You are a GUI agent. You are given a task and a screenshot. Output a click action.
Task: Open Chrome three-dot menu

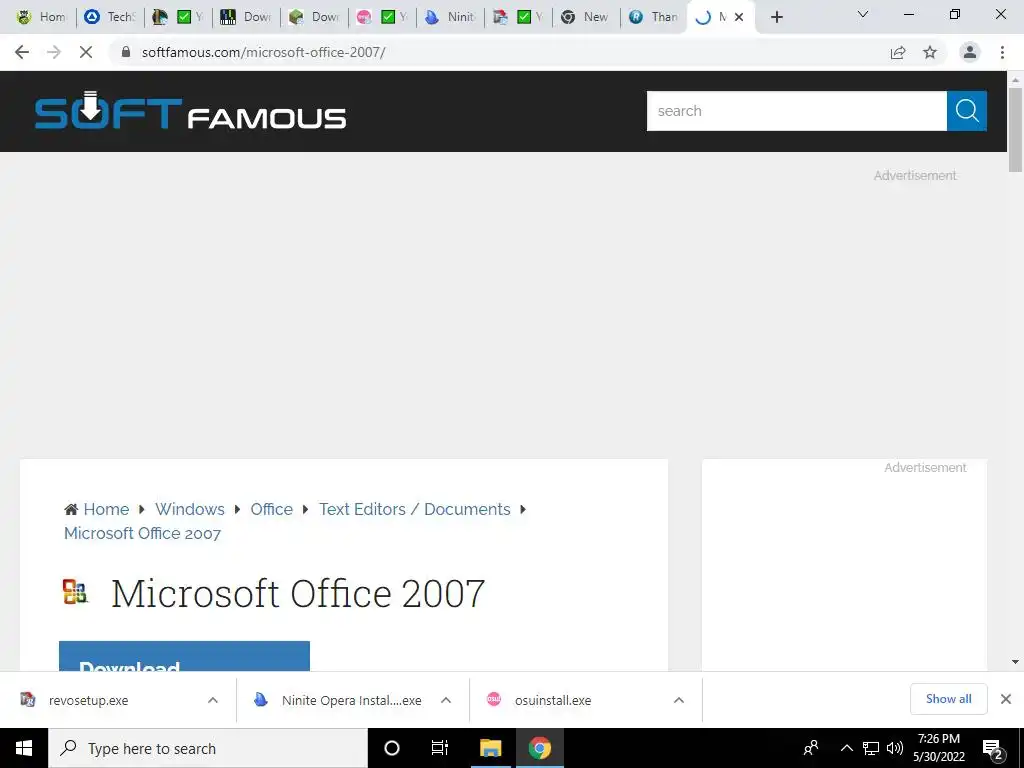(1002, 52)
